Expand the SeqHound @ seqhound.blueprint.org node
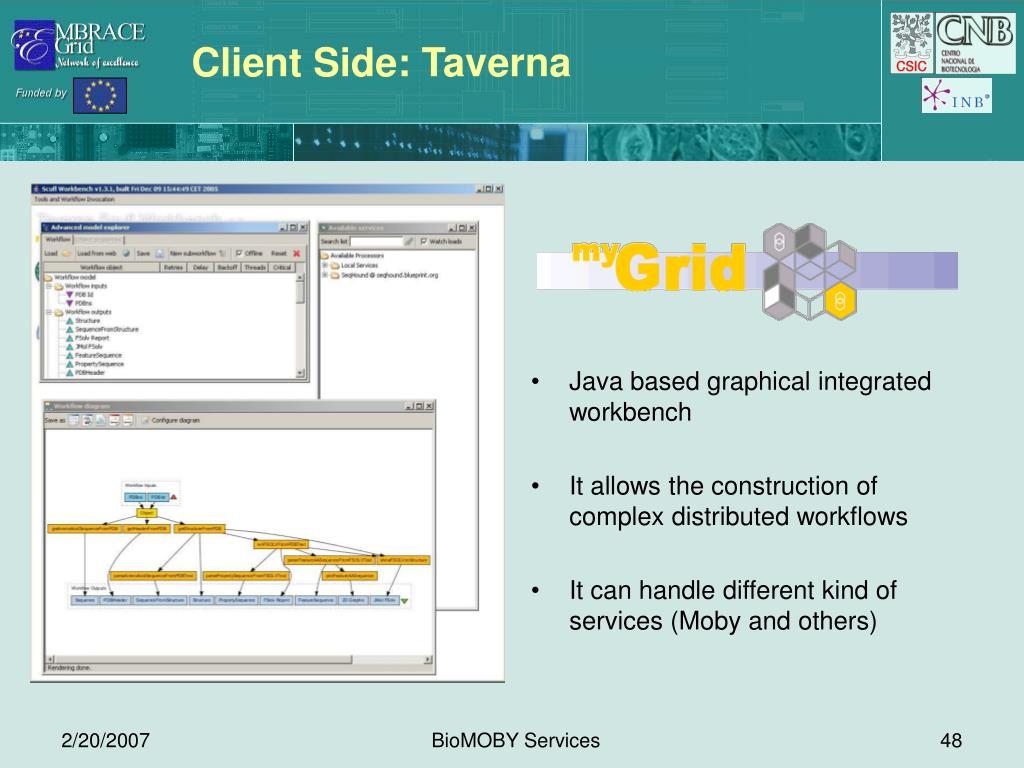This screenshot has height=768, width=1024. pos(325,276)
